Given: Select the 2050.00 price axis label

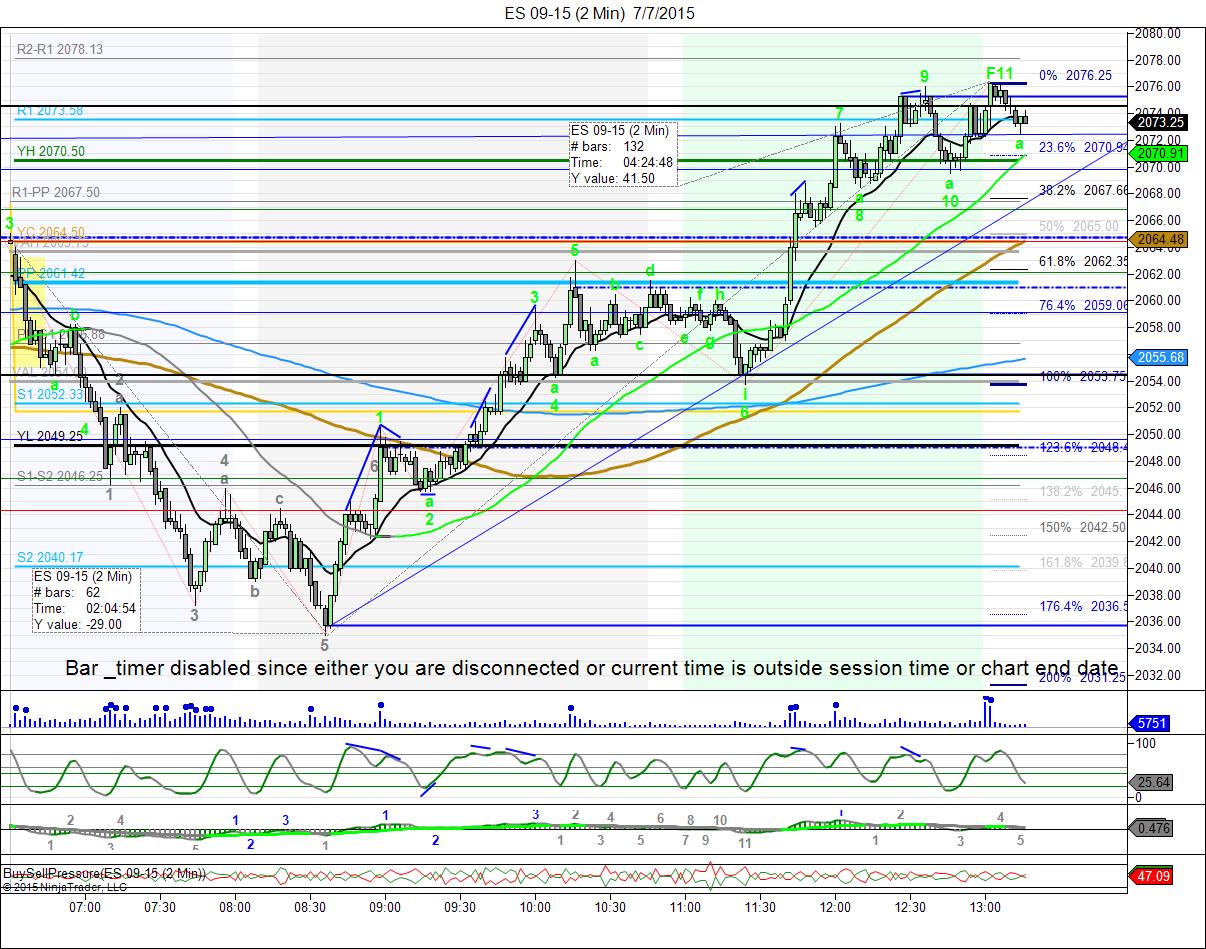Looking at the screenshot, I should click(x=1159, y=434).
